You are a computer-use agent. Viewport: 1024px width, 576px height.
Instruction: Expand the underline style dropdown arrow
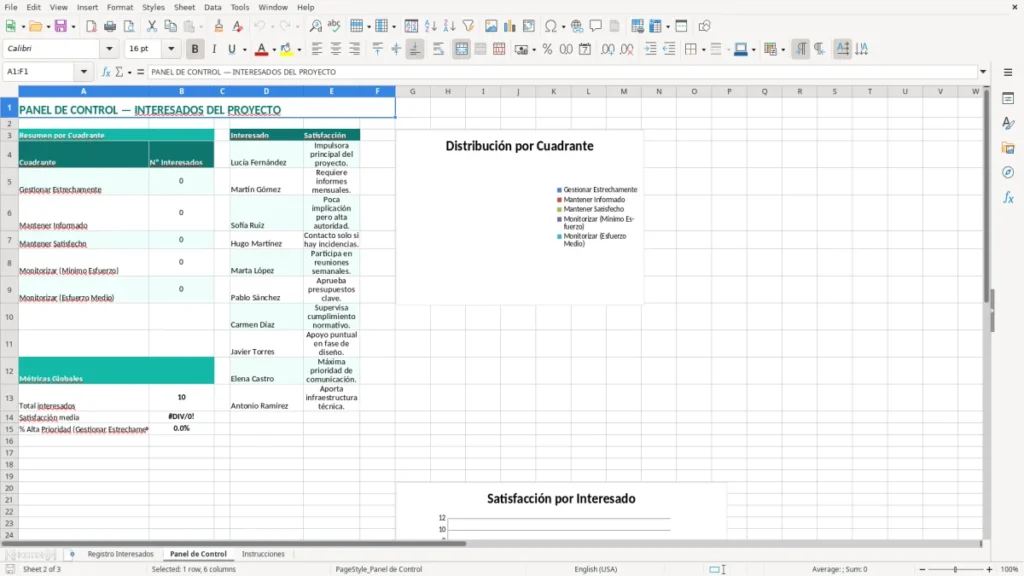[x=245, y=50]
